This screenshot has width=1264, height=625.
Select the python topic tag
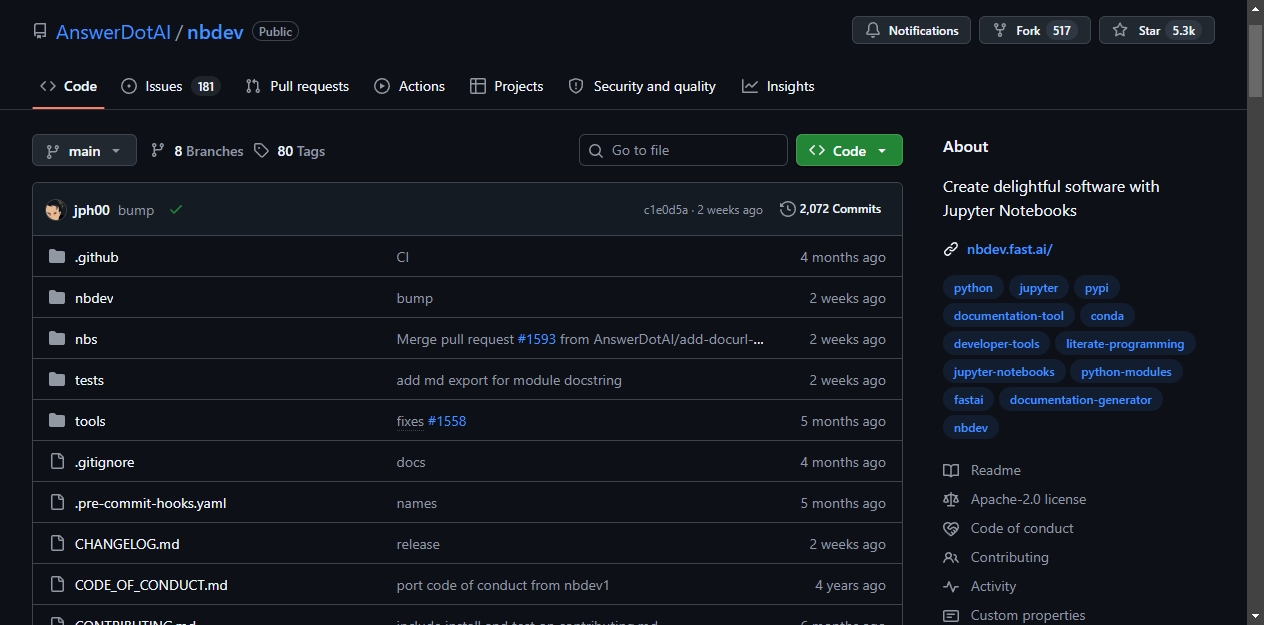[973, 288]
